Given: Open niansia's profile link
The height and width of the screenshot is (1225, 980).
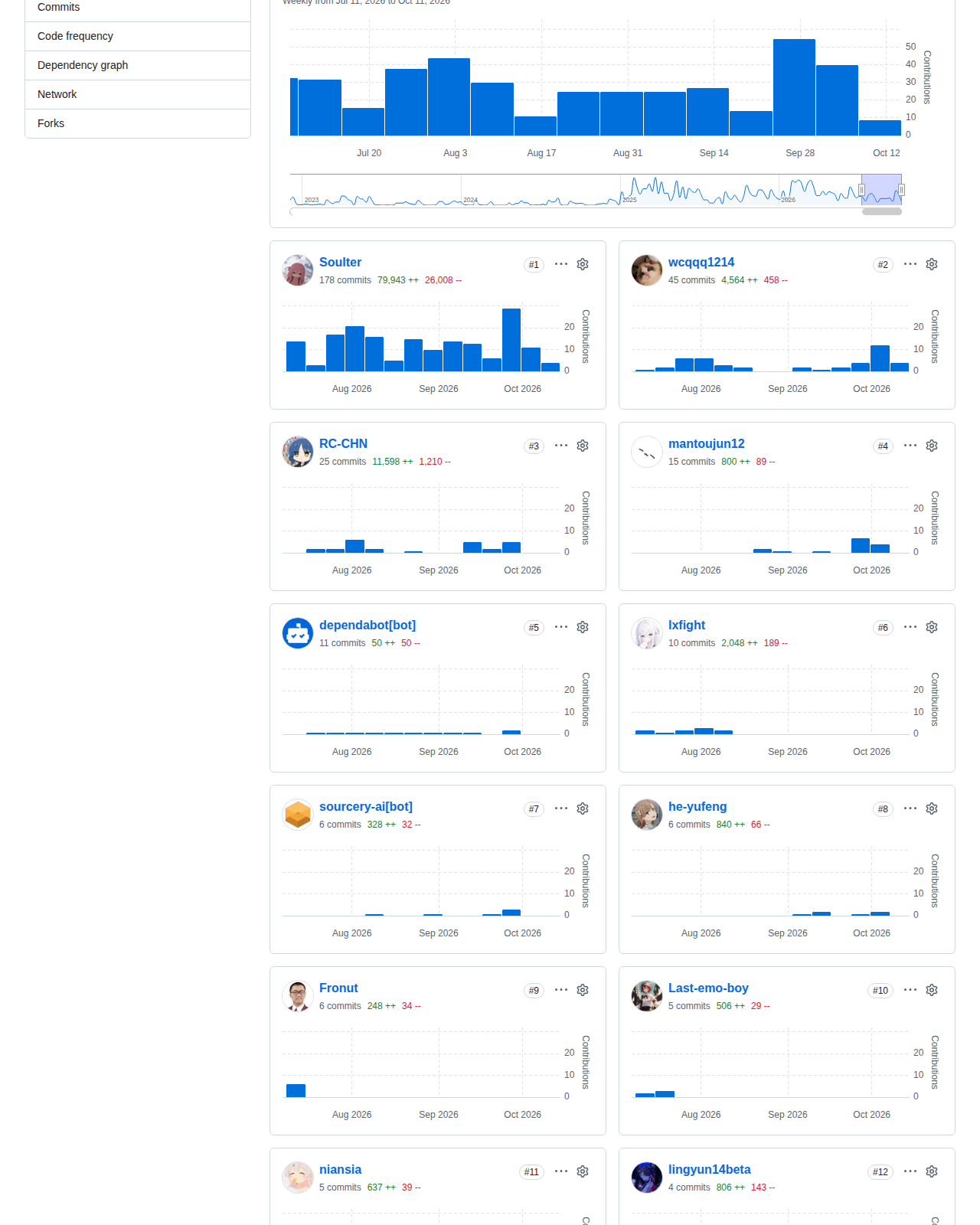Looking at the screenshot, I should point(340,1169).
